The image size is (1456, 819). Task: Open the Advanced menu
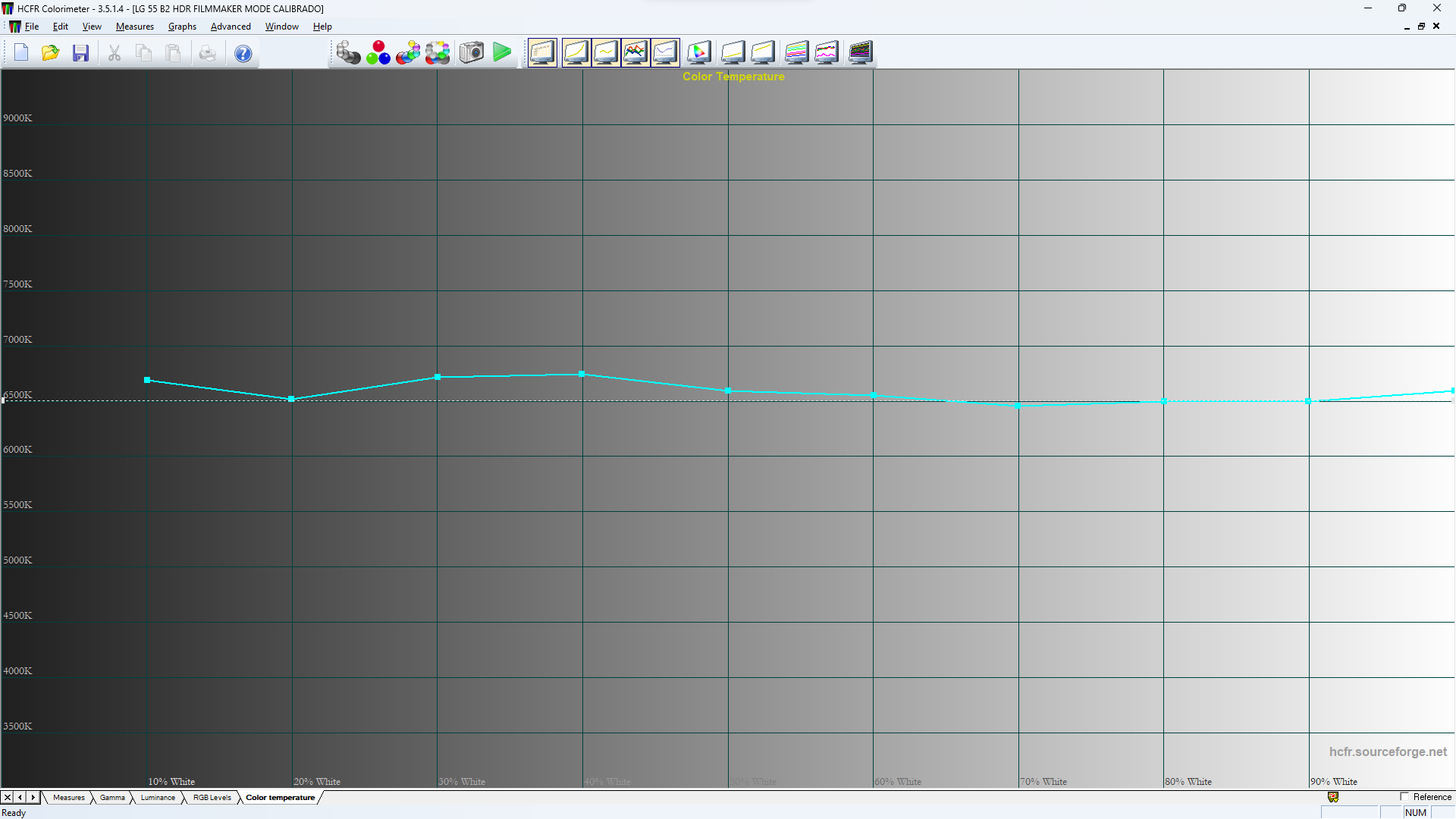(231, 27)
